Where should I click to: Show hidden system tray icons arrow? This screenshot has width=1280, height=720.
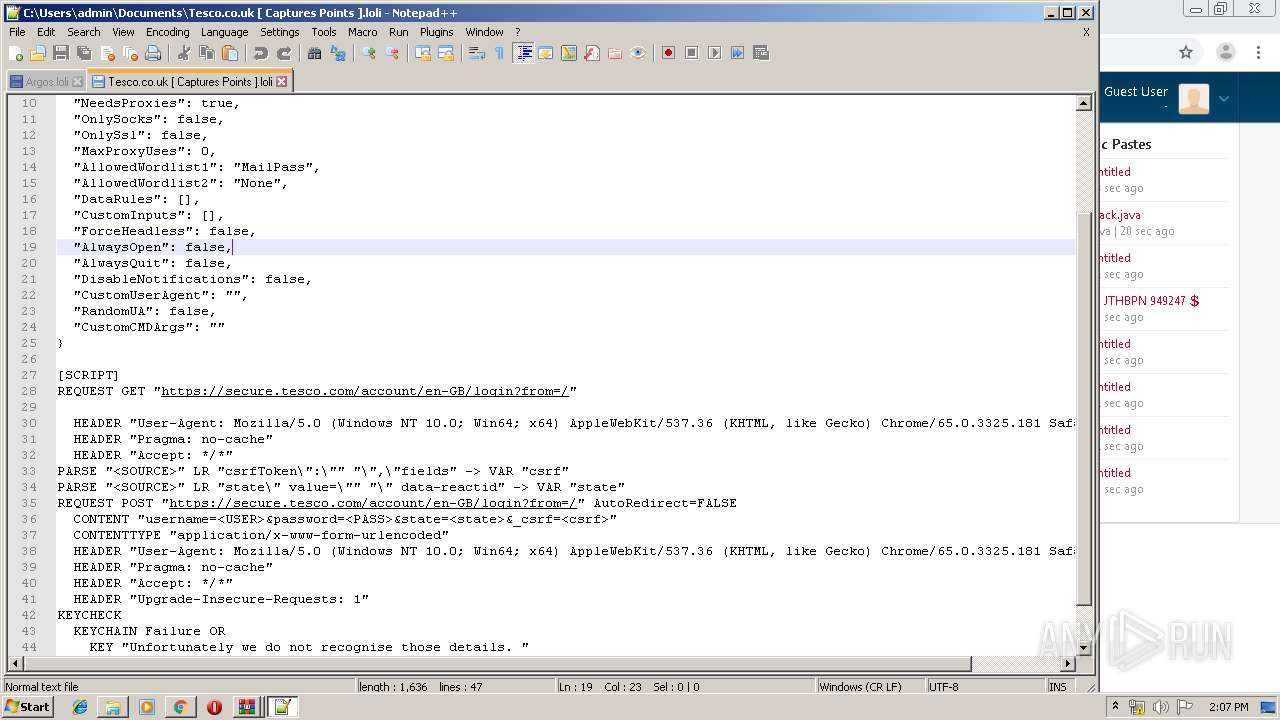tap(1117, 707)
